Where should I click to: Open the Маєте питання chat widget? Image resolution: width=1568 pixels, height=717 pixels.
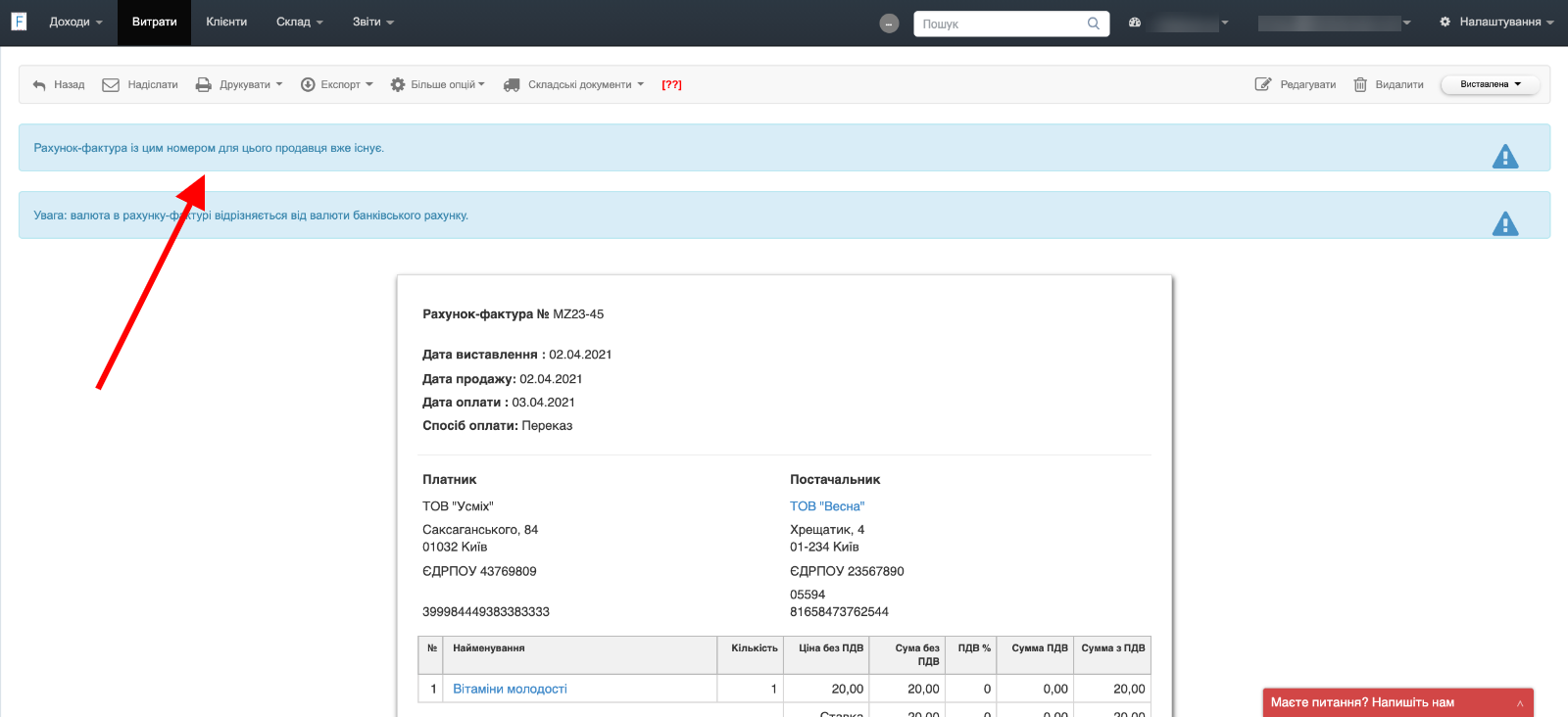pyautogui.click(x=1396, y=702)
